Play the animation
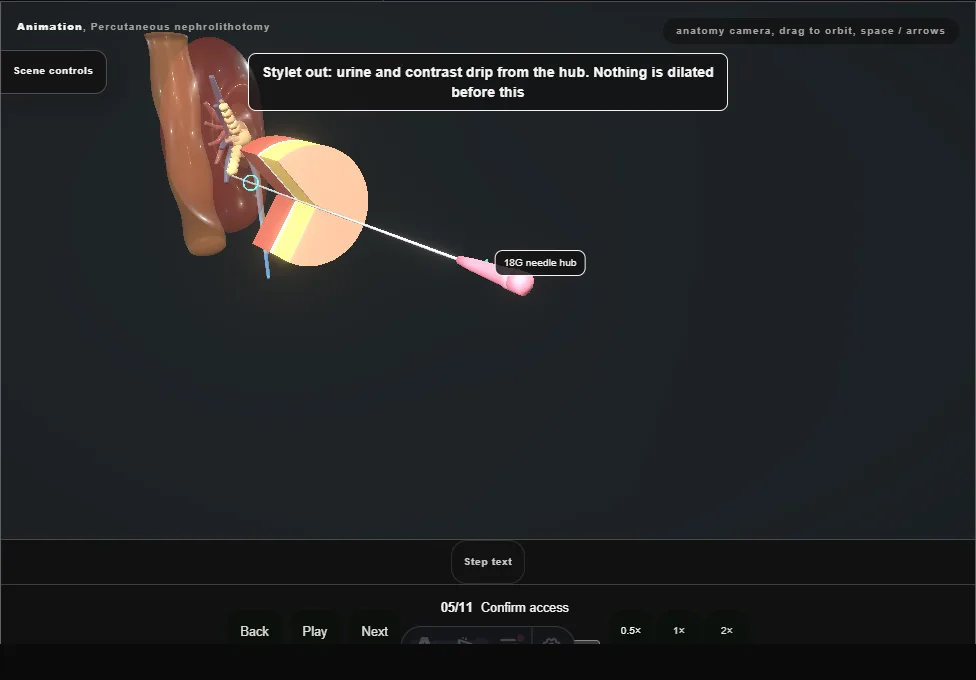Viewport: 976px width, 680px height. [x=314, y=631]
